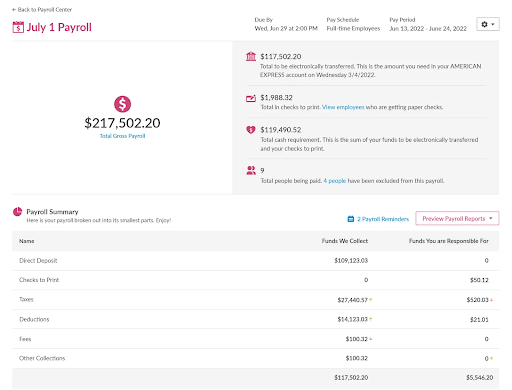Click the check icon beside $1,988.32
Image resolution: width=512 pixels, height=390 pixels.
pos(251,98)
